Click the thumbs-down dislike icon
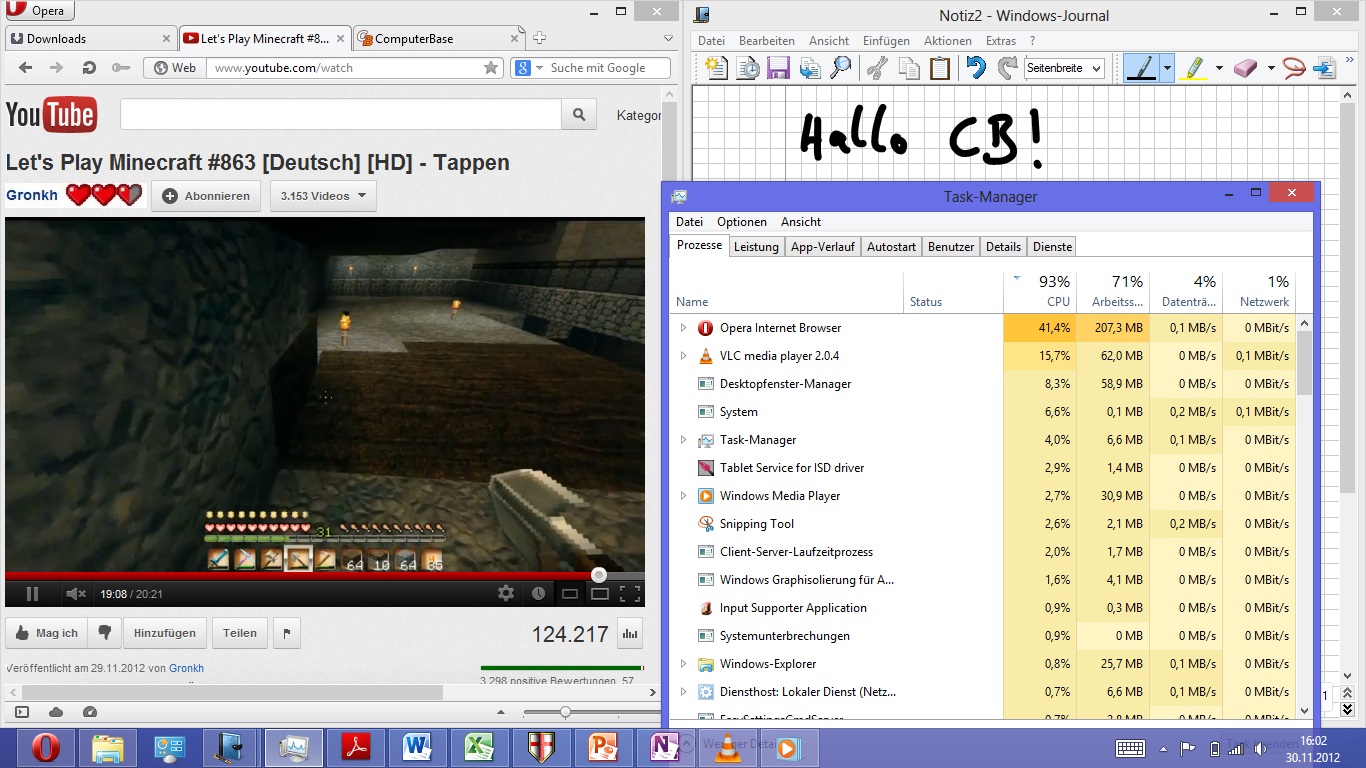 tap(104, 633)
